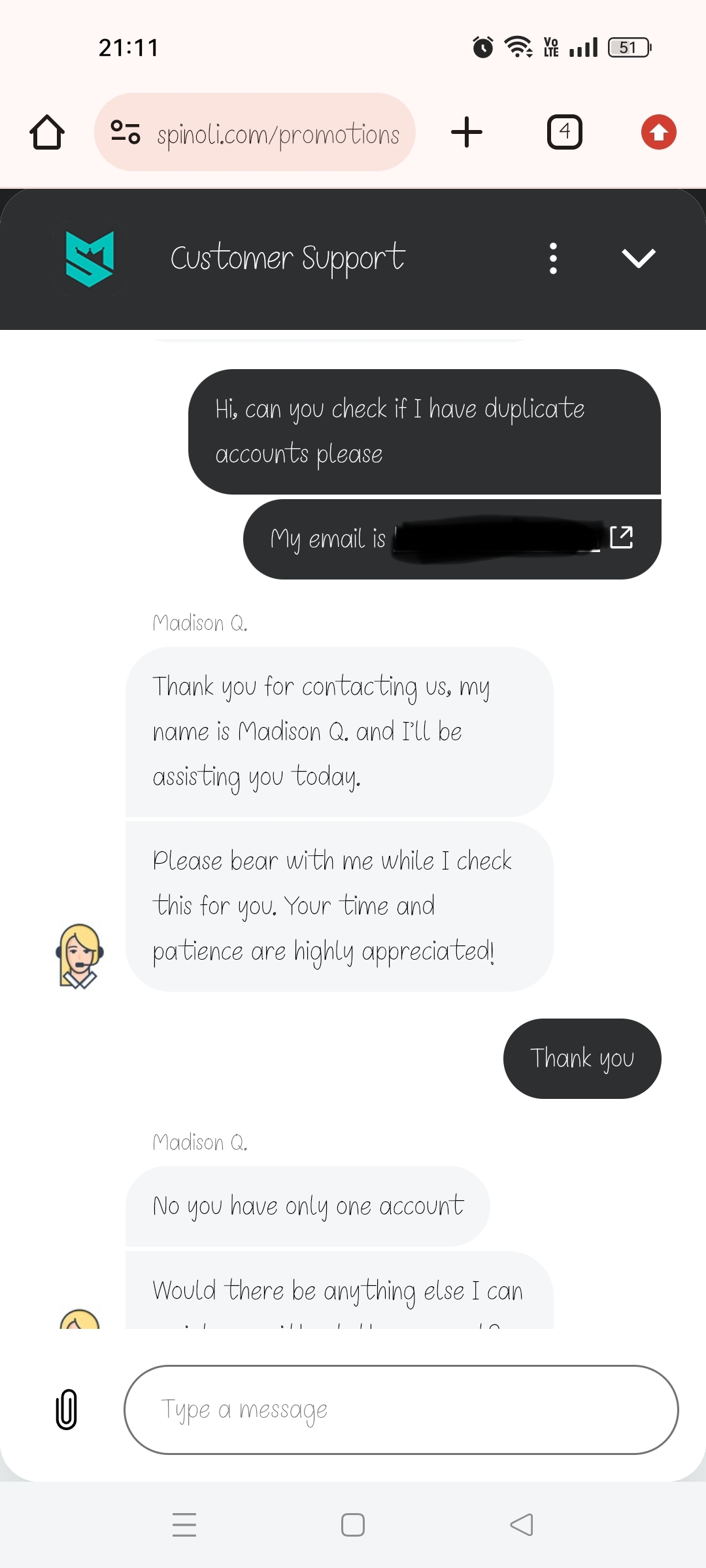Screen dimensions: 706x1568
Task: Tap the duplicate accounts question message bubble
Action: click(424, 431)
